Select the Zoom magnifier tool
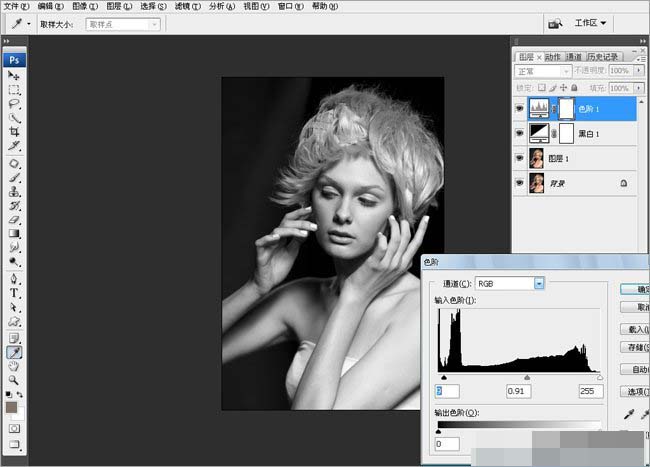Image resolution: width=650 pixels, height=467 pixels. click(14, 380)
